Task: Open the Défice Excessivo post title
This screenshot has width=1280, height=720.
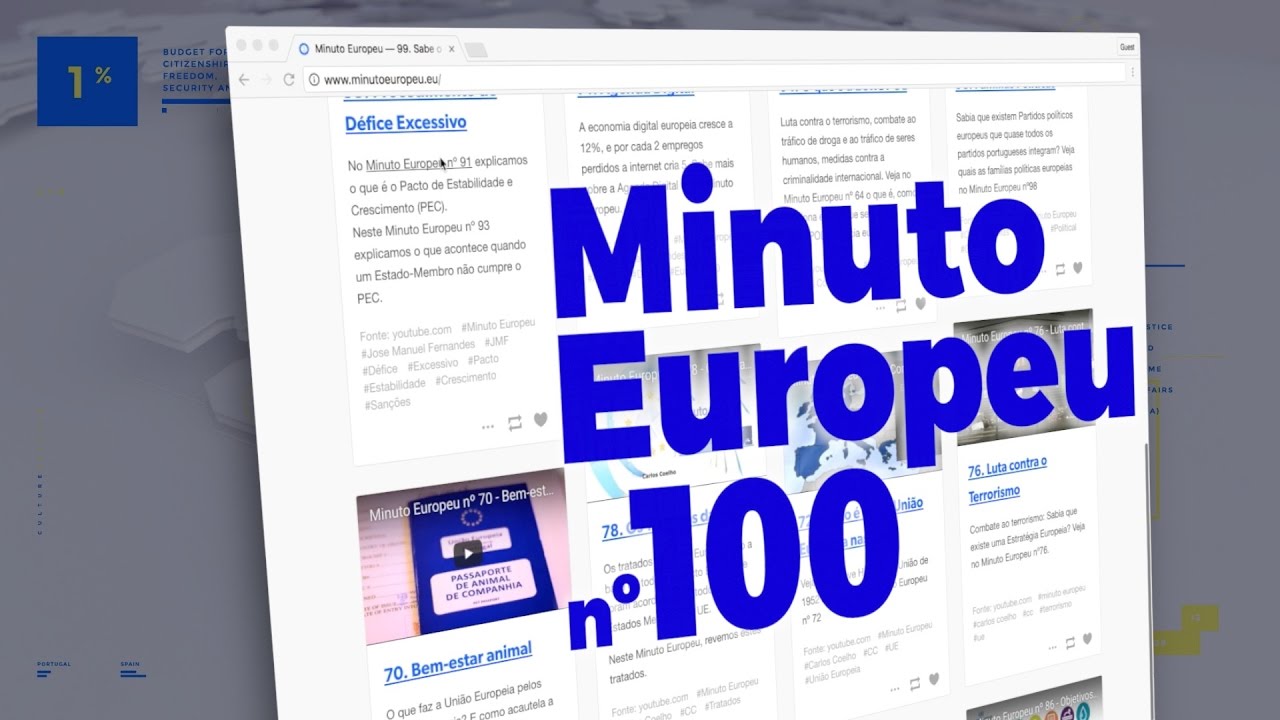Action: [x=405, y=123]
